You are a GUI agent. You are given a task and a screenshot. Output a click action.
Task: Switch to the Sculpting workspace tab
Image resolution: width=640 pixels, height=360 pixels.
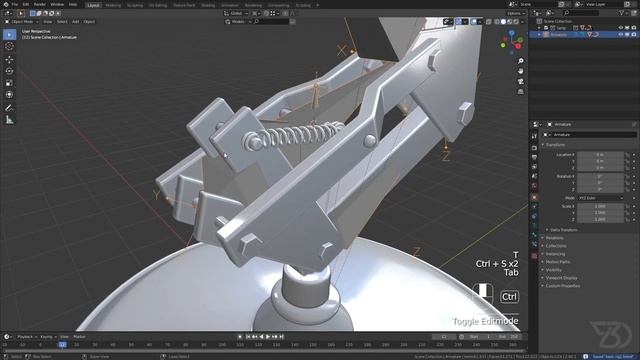coord(135,5)
